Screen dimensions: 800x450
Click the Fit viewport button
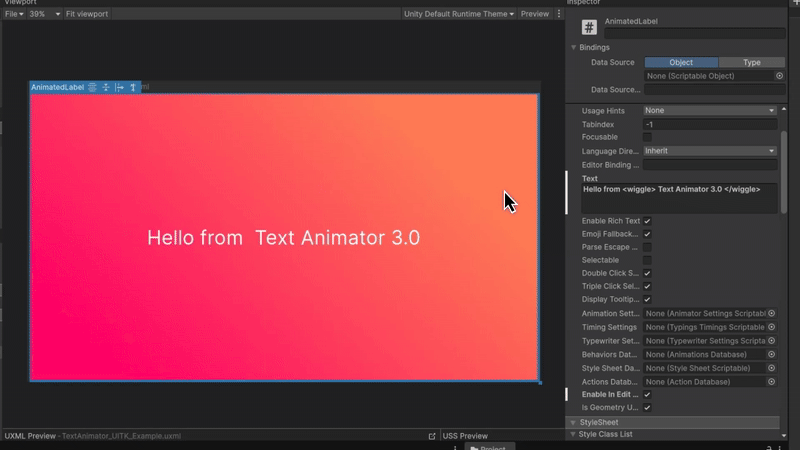pyautogui.click(x=86, y=15)
